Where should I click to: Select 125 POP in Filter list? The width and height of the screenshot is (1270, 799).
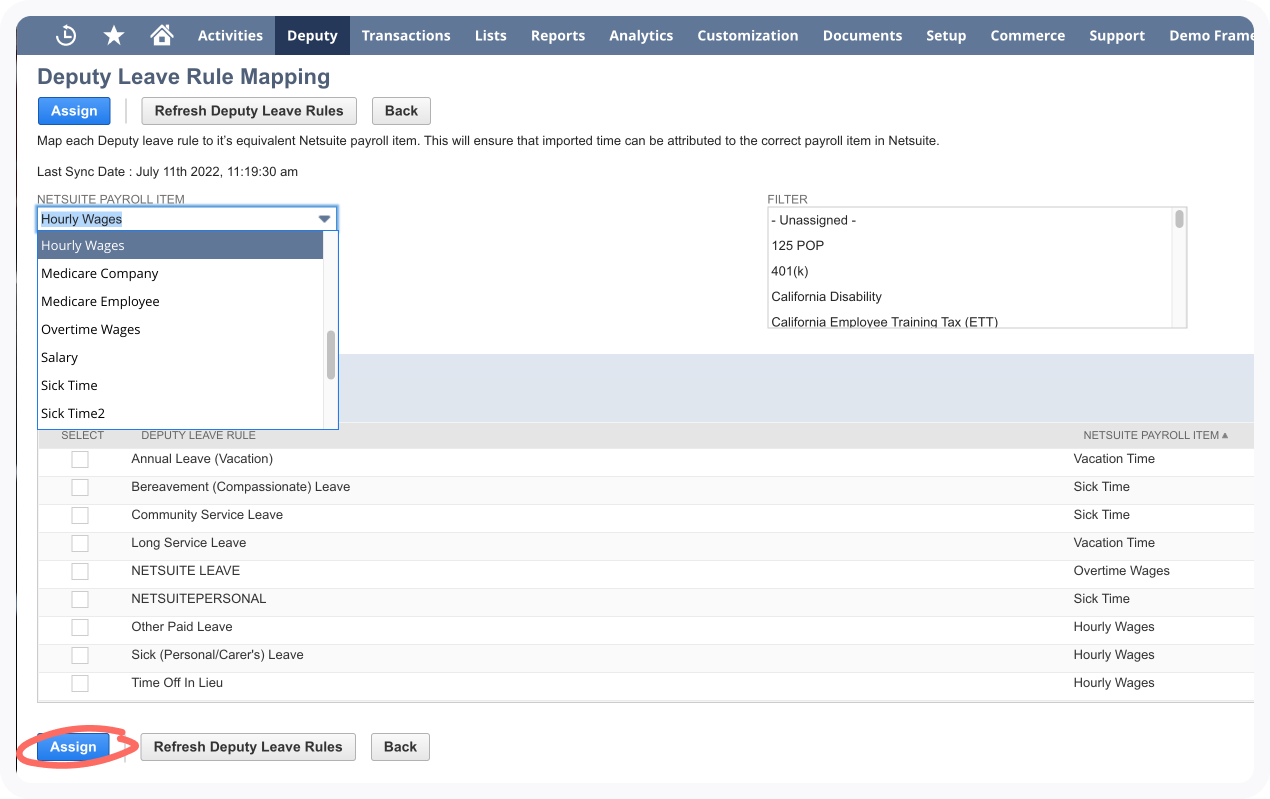tap(970, 245)
